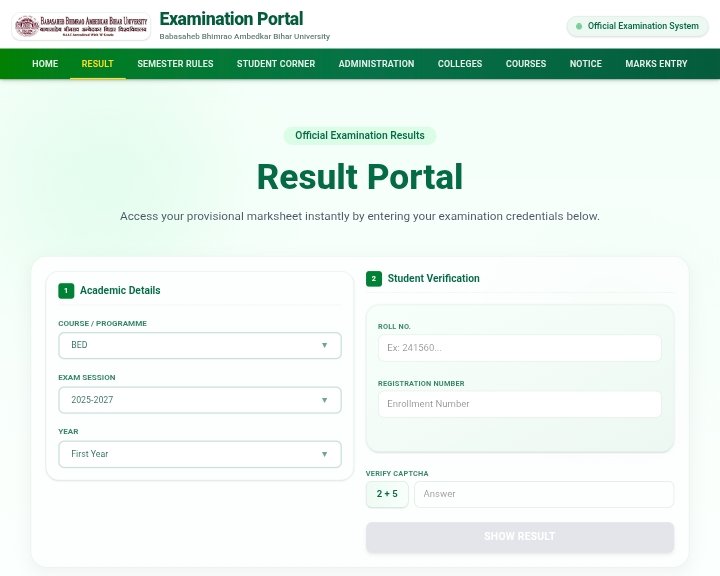
Task: Click the COURSE / PROGRAMME label
Action: 102,323
